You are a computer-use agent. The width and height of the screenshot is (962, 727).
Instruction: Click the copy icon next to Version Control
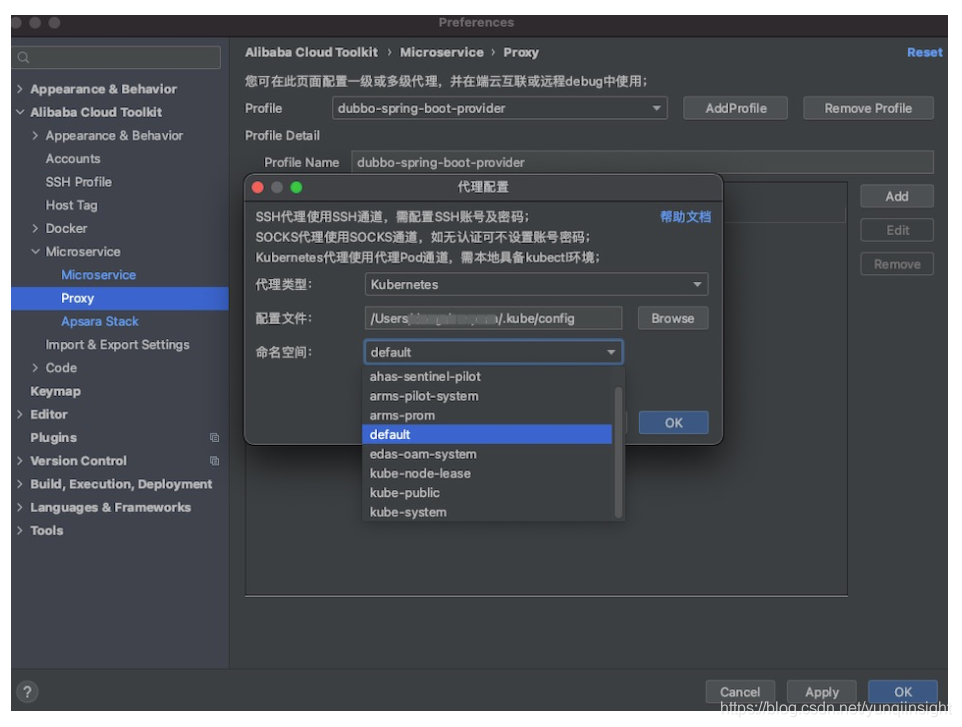point(214,461)
